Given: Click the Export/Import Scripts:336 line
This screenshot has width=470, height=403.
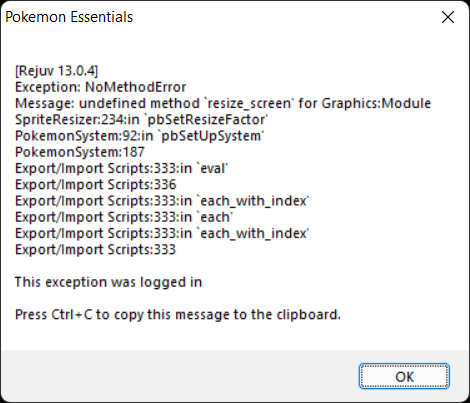Looking at the screenshot, I should click(x=96, y=185).
